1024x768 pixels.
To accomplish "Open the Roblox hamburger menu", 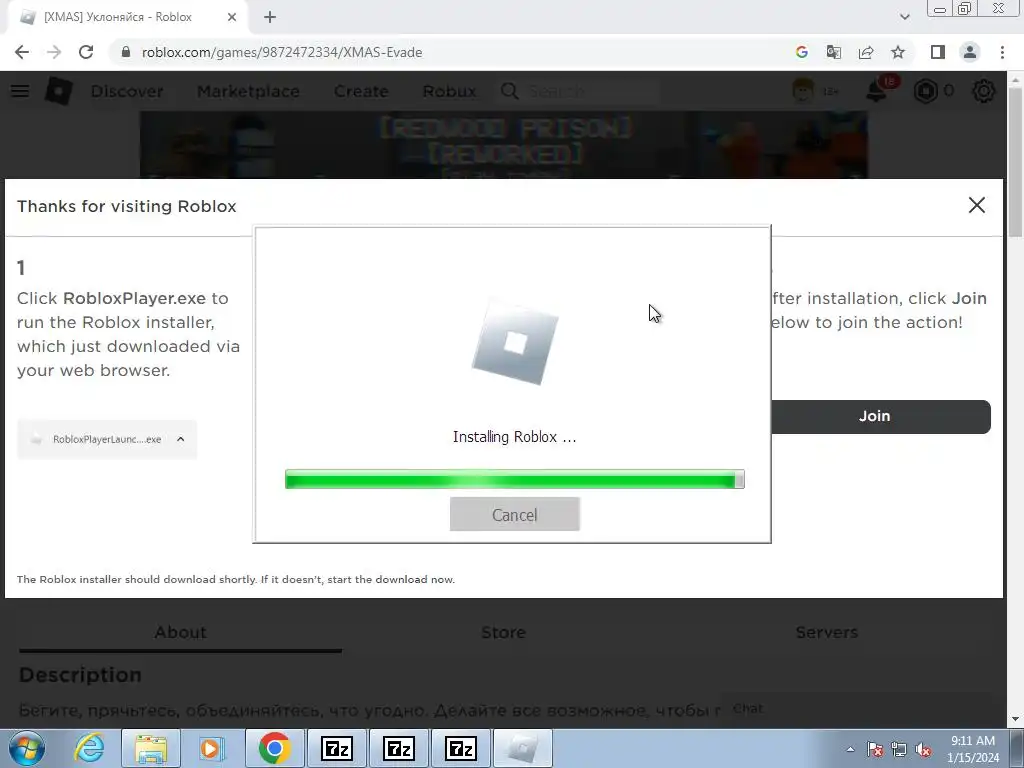I will 20,91.
